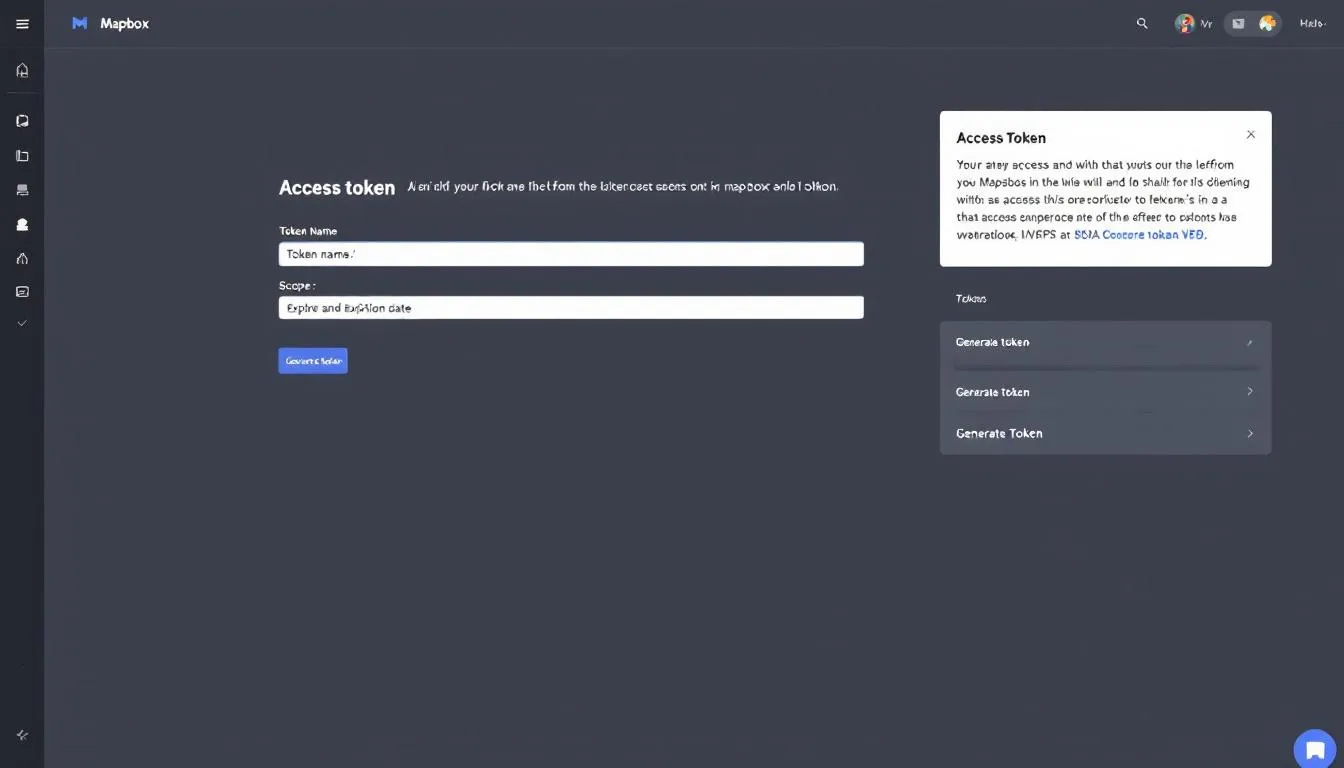Open the Account icon in sidebar
Image resolution: width=1344 pixels, height=768 pixels.
pyautogui.click(x=22, y=224)
